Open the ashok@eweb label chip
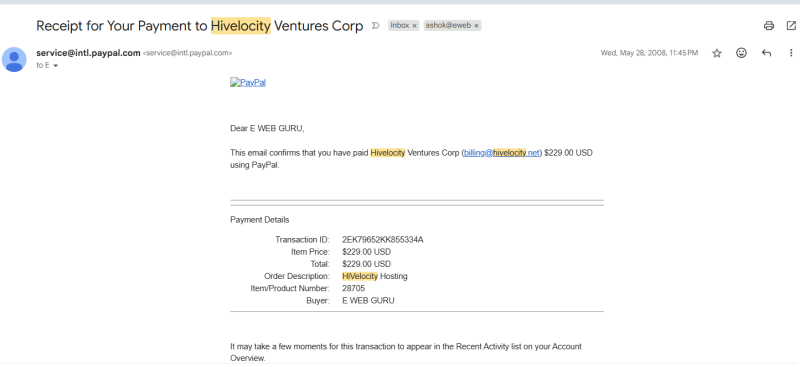This screenshot has height=367, width=800. tap(448, 26)
